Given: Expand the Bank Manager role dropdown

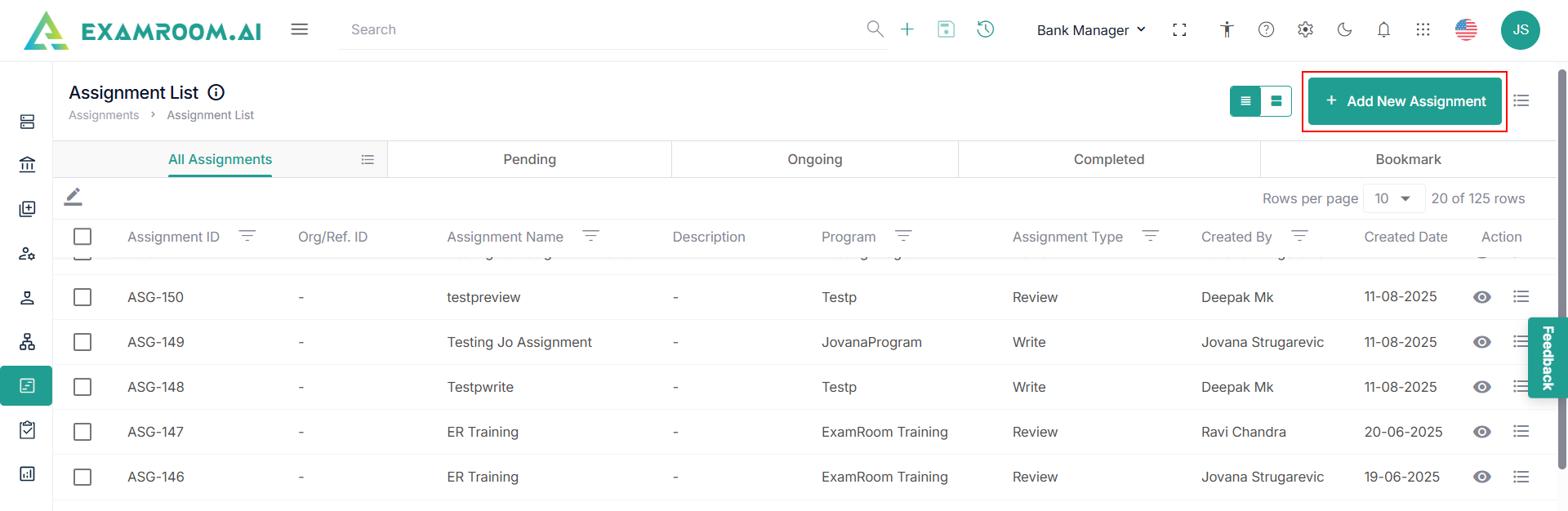Looking at the screenshot, I should point(1091,30).
